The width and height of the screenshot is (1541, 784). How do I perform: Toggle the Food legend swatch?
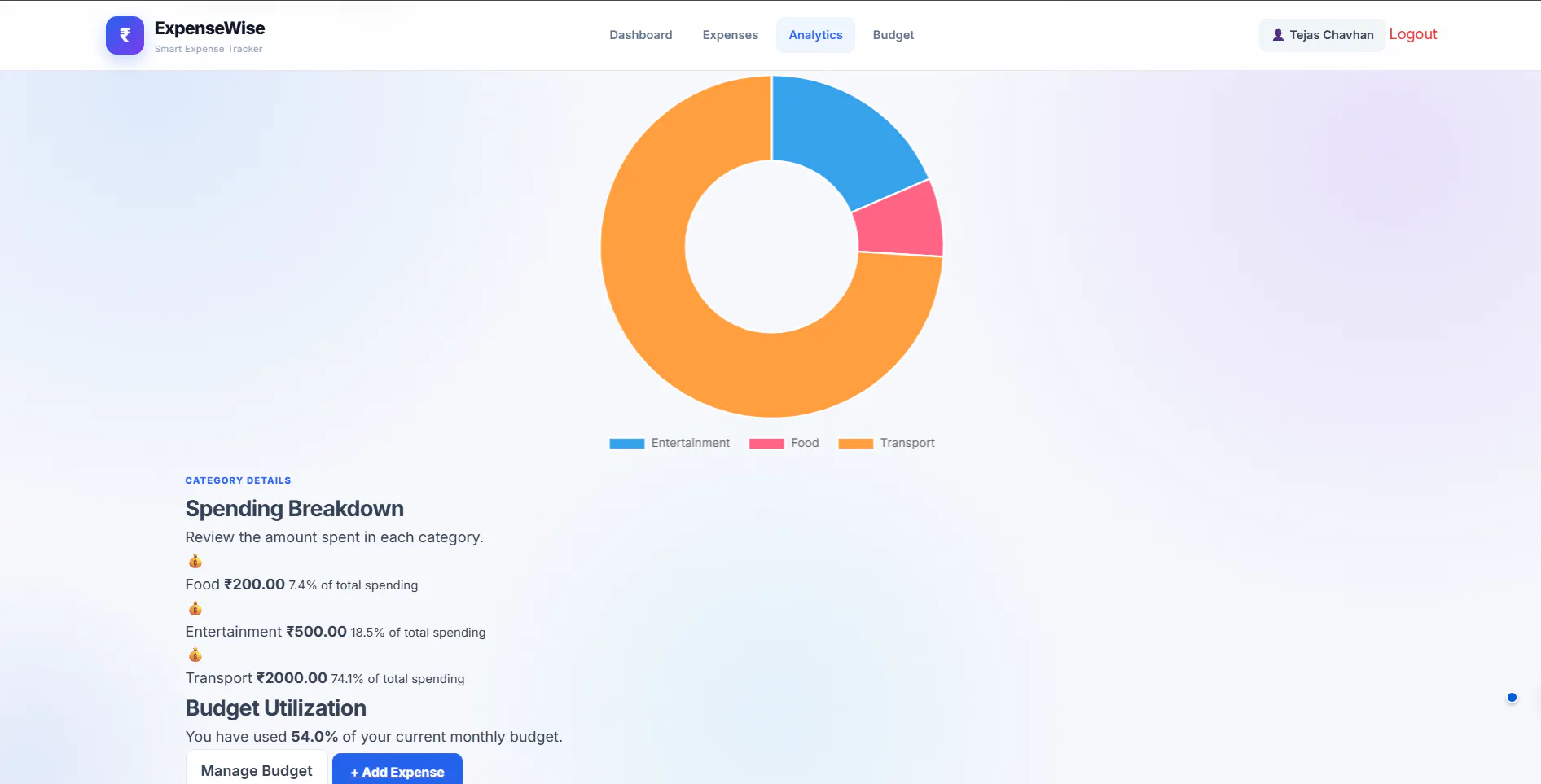point(766,444)
